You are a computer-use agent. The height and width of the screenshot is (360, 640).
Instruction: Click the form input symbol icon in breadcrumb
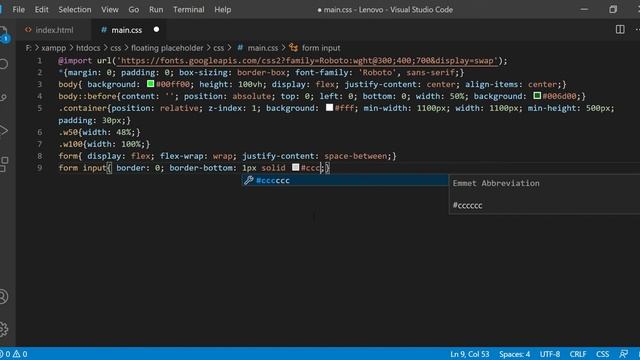(293, 47)
